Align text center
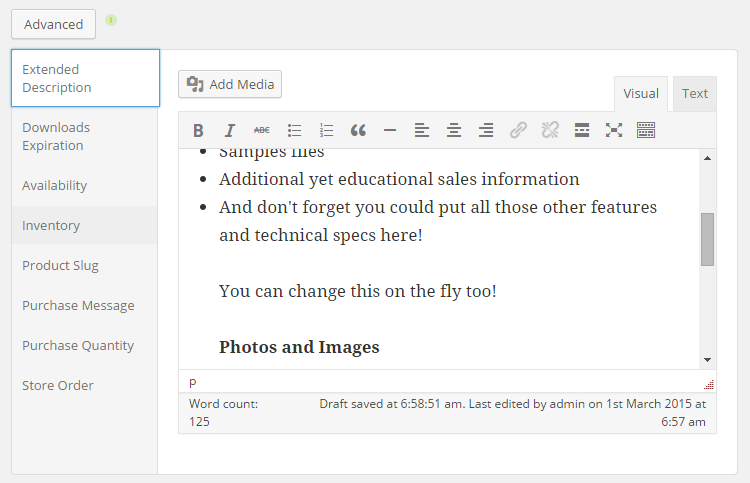The width and height of the screenshot is (750, 483). [x=454, y=130]
